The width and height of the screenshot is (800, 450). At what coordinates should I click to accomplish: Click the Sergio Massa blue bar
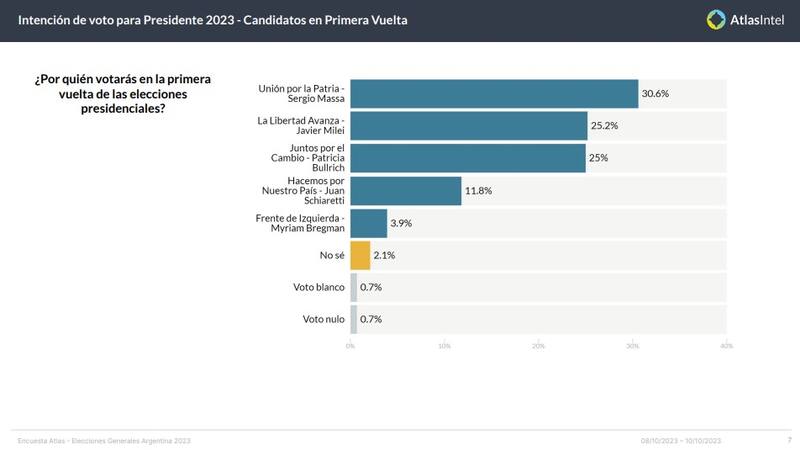(x=494, y=94)
